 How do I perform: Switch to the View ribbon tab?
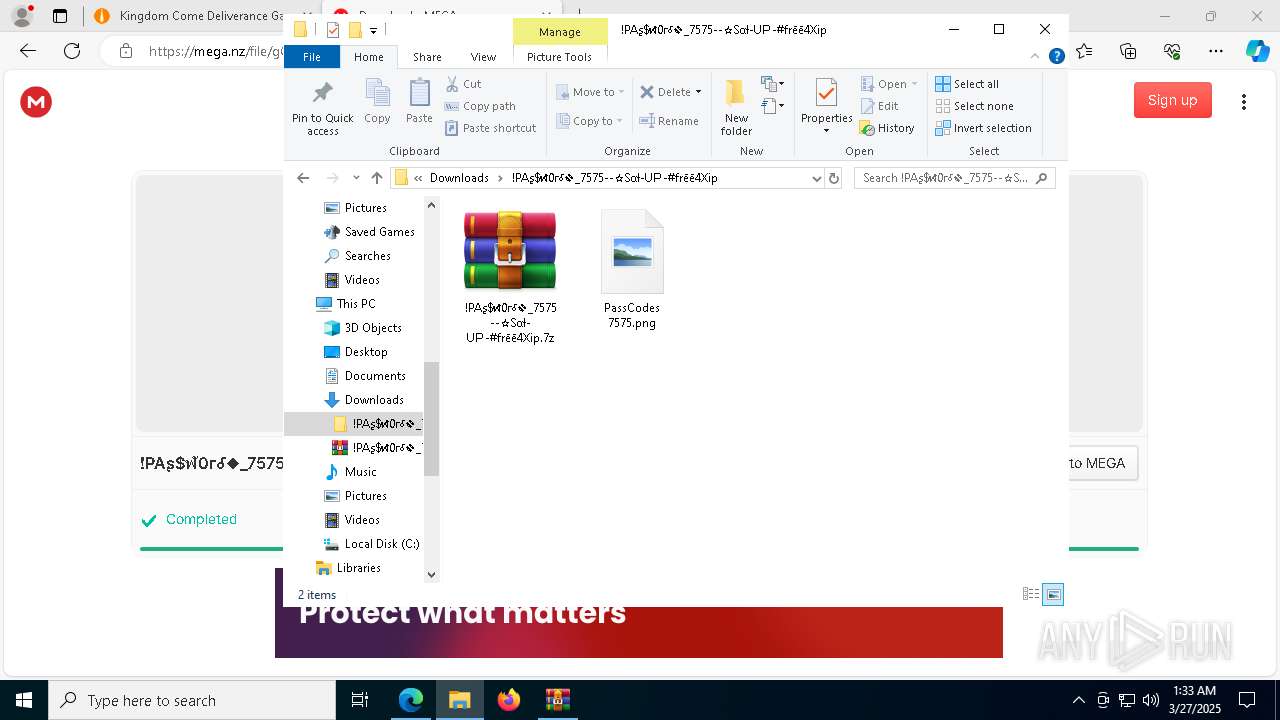tap(483, 57)
